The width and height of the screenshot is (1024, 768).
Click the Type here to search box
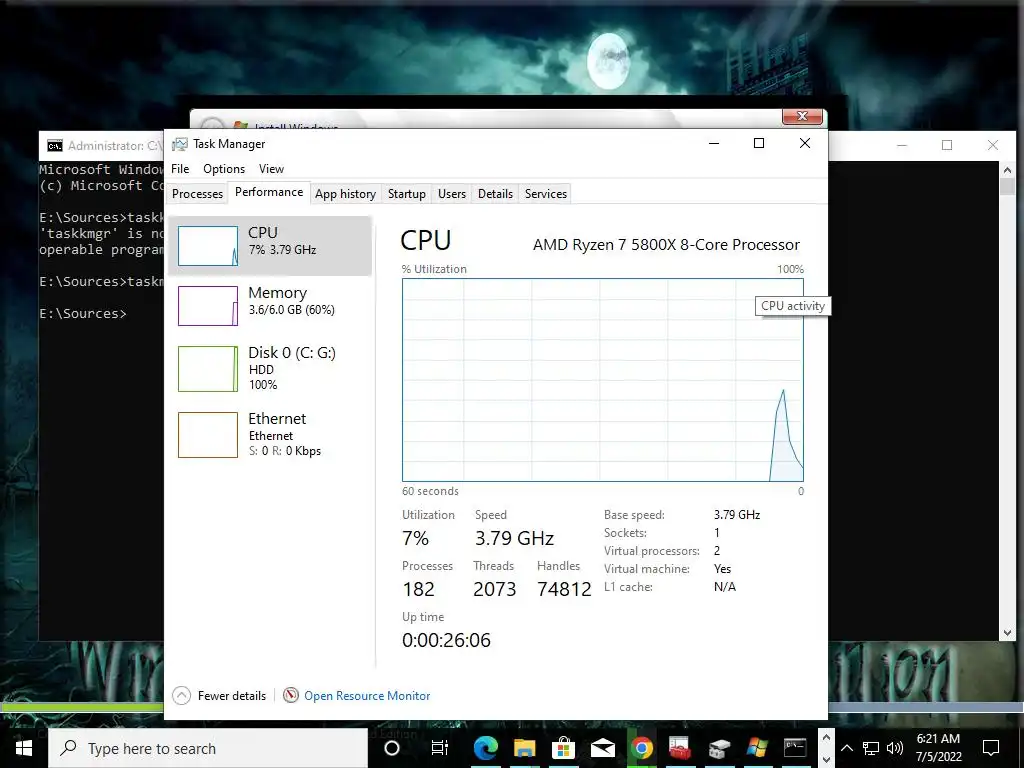[208, 748]
